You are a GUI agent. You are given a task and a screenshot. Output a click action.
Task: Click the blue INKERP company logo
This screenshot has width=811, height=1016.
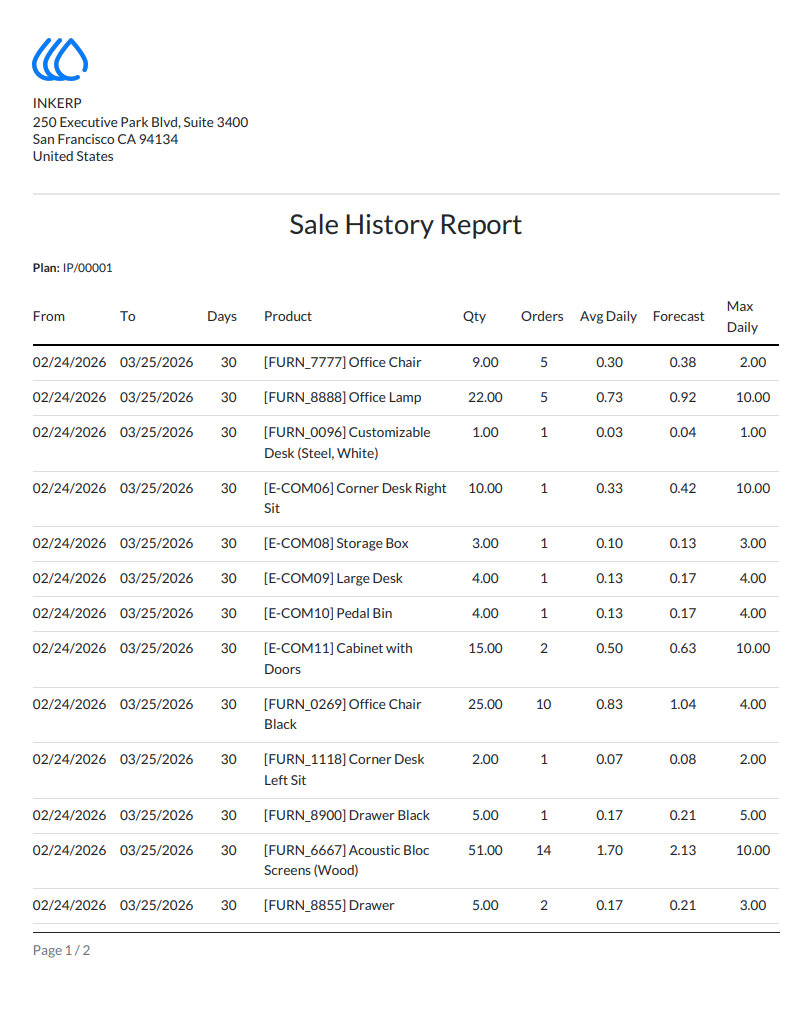[60, 60]
